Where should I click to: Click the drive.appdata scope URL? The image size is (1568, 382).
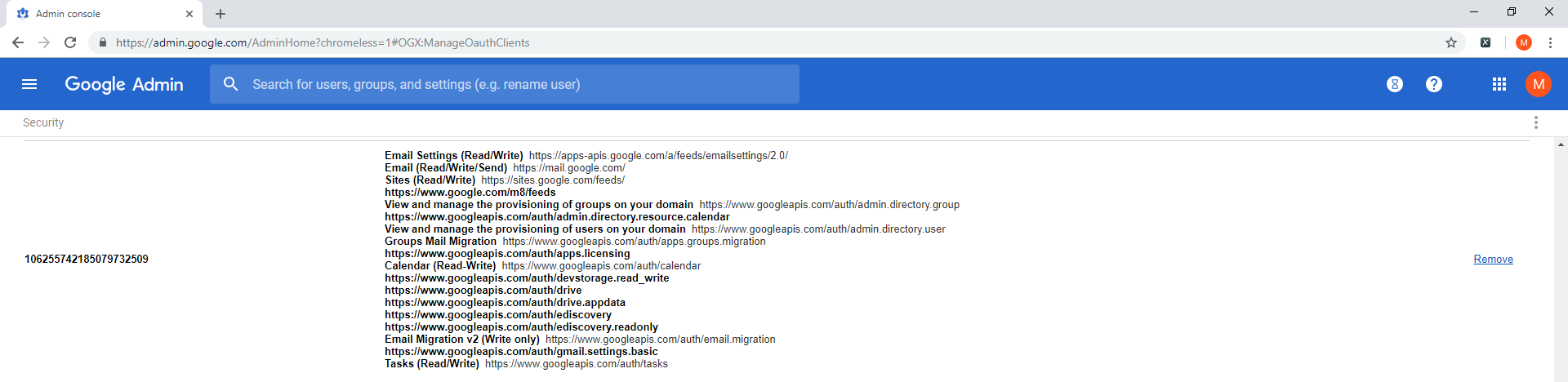506,303
